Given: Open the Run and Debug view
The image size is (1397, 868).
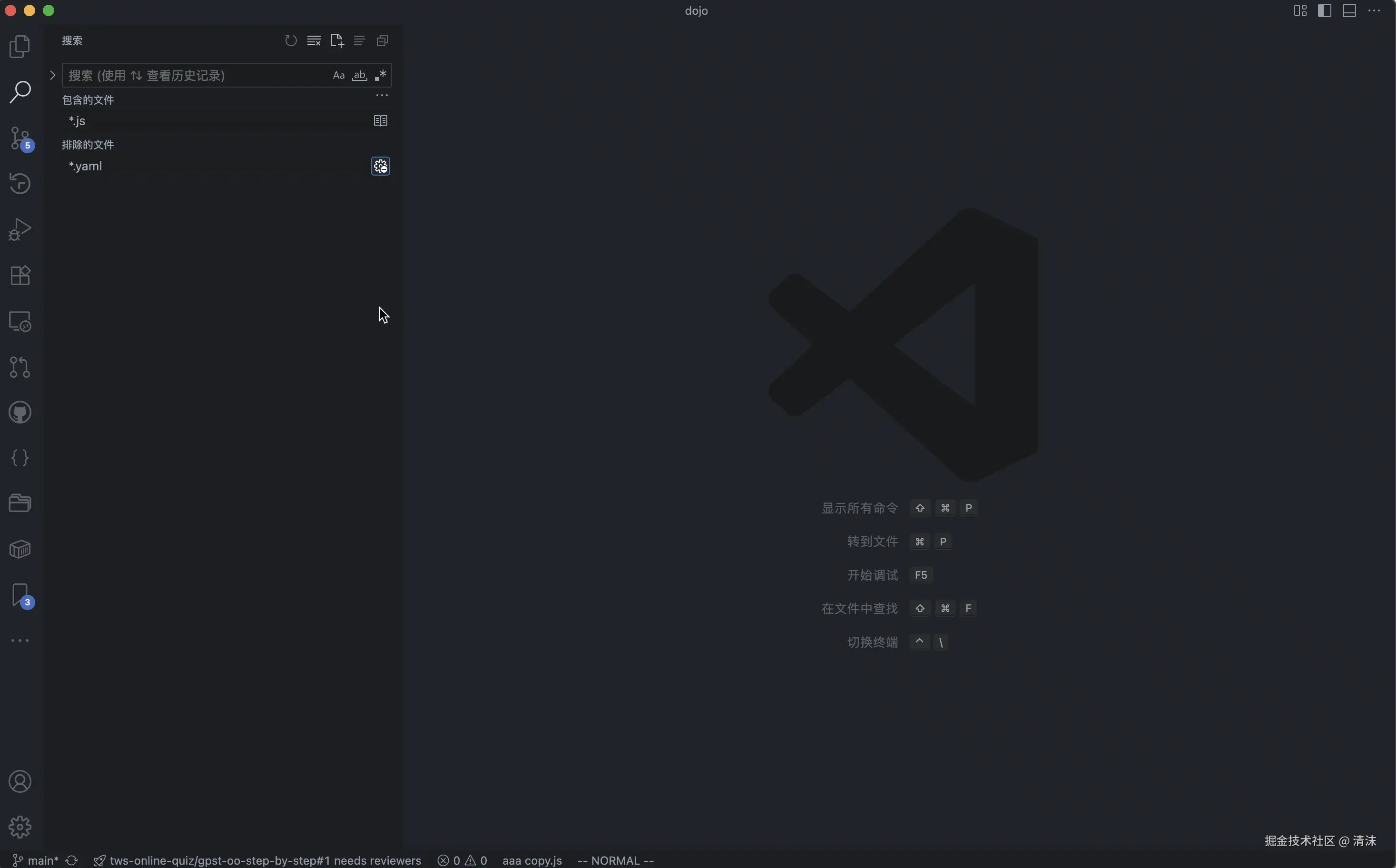Looking at the screenshot, I should [20, 230].
